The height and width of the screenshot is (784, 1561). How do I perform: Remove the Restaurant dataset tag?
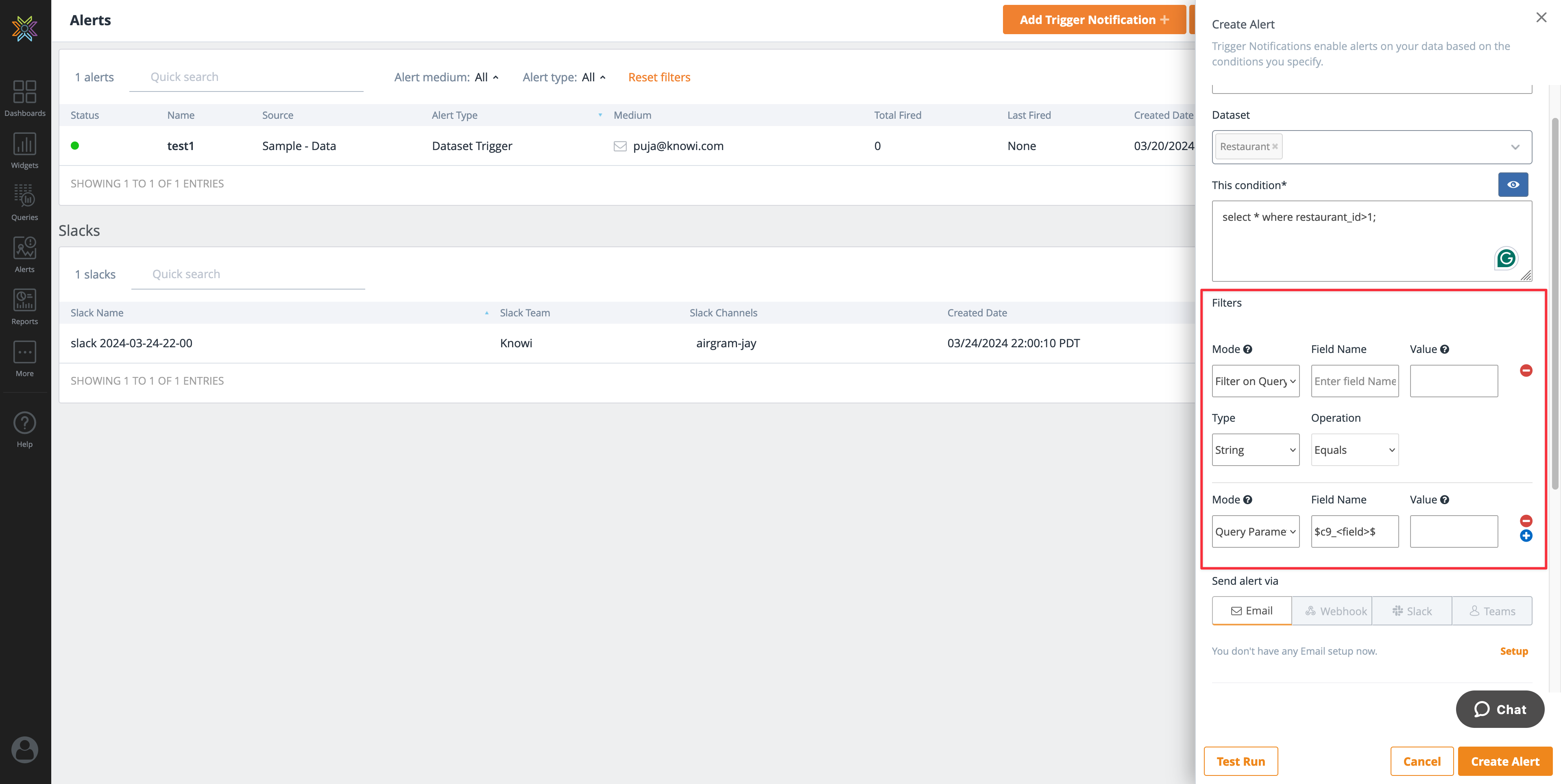1275,147
